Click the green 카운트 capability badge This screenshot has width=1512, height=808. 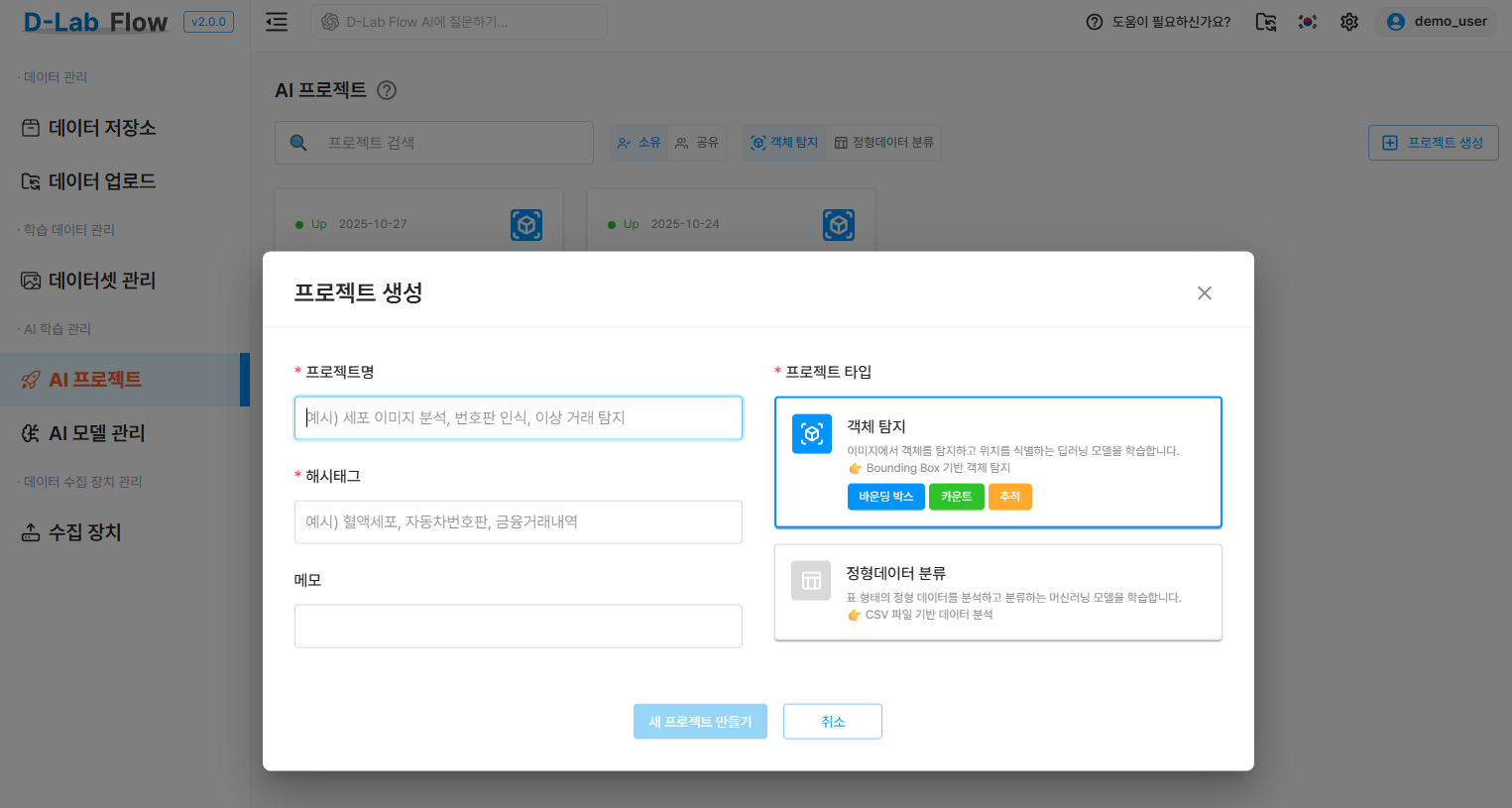956,497
